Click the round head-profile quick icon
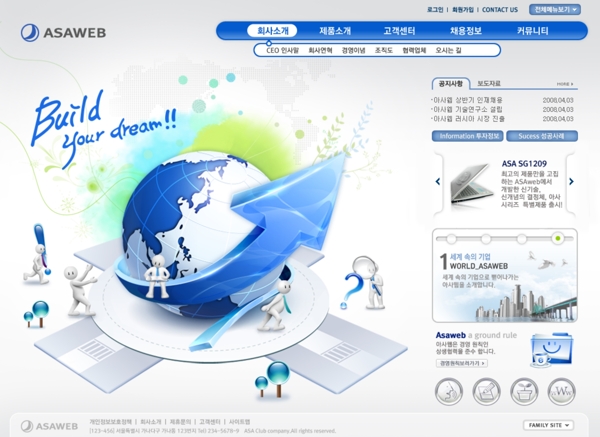 [449, 391]
